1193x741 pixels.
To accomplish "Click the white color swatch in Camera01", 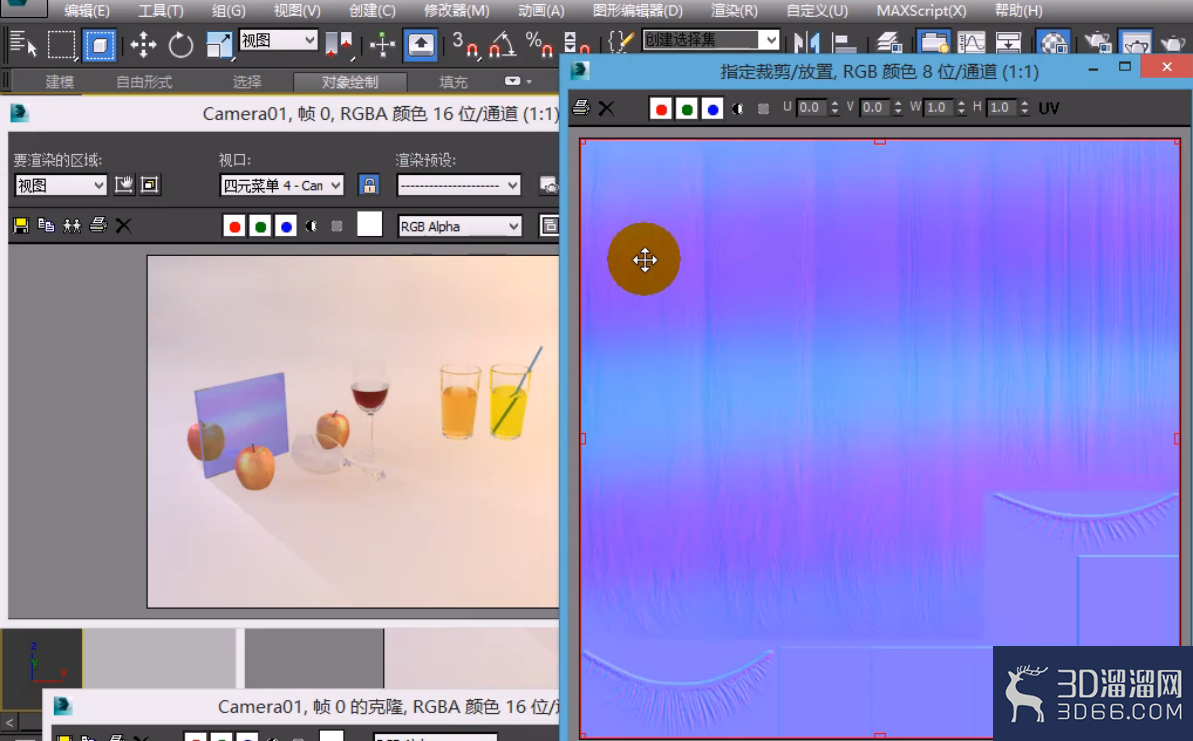I will [370, 224].
